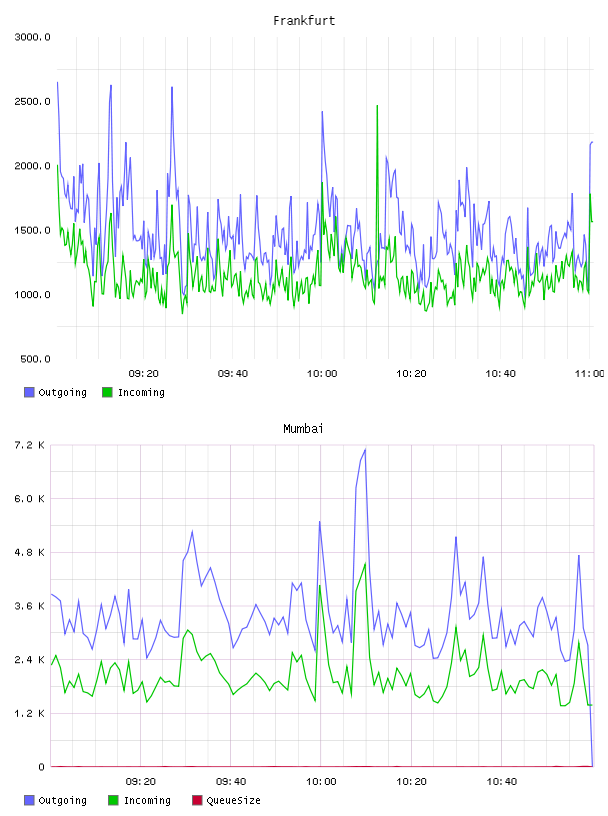The image size is (608, 816).
Task: Click the 11:00 time label on Frankfurt chart
Action: point(589,374)
